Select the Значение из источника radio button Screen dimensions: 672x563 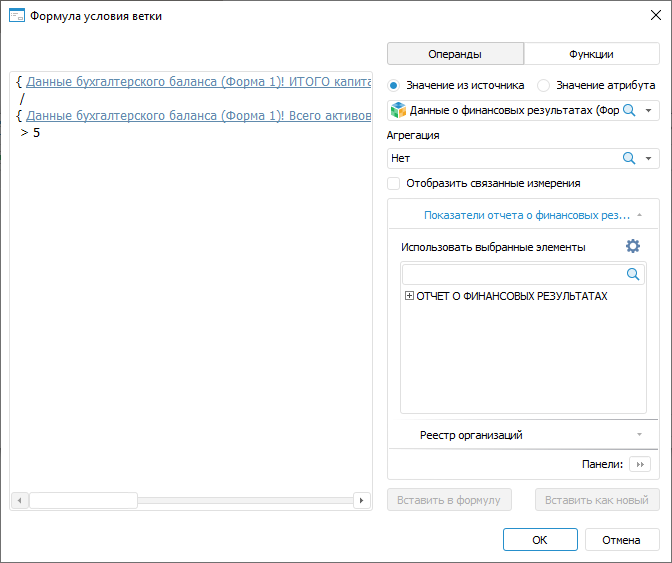click(x=393, y=85)
